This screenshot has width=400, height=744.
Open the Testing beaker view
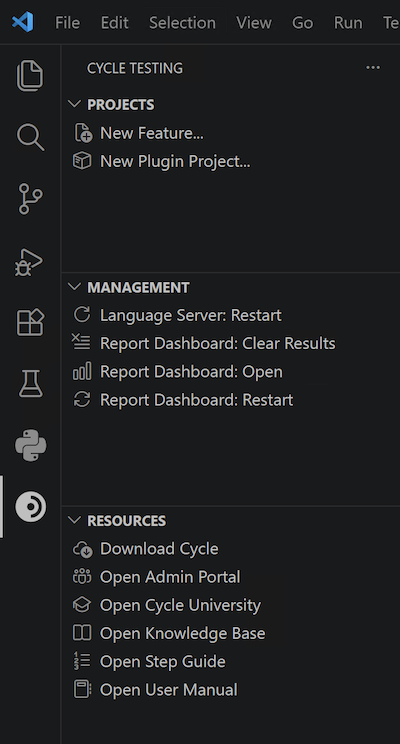[31, 384]
